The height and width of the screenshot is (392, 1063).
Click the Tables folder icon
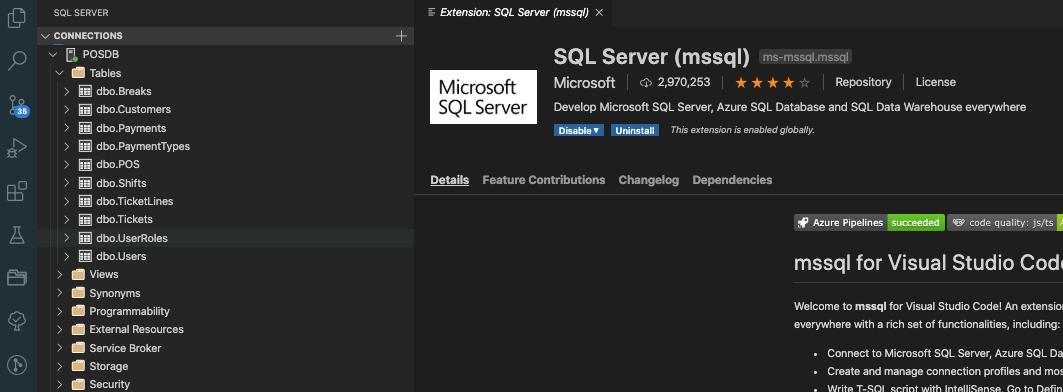[78, 73]
